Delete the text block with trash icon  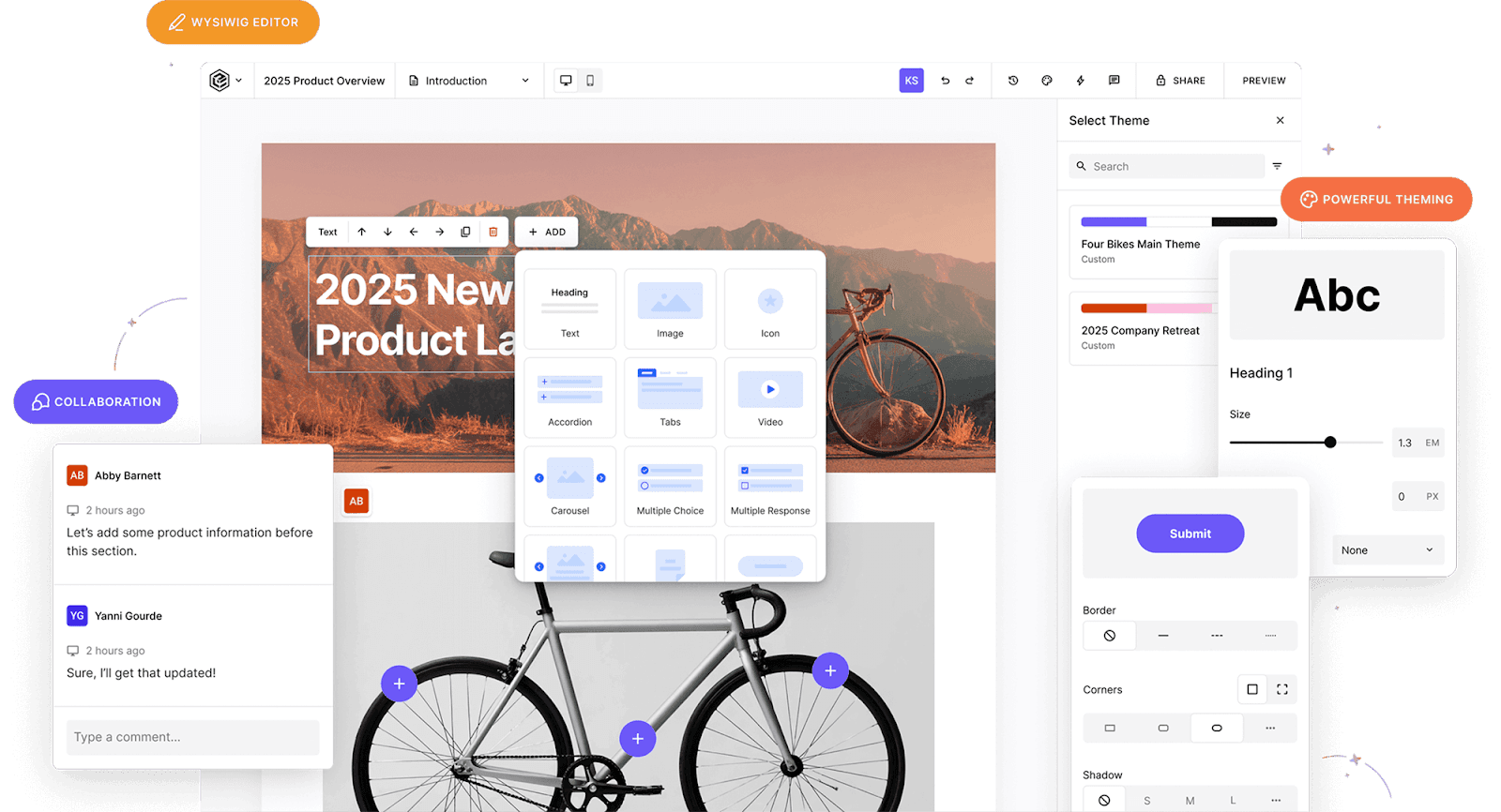pos(493,232)
